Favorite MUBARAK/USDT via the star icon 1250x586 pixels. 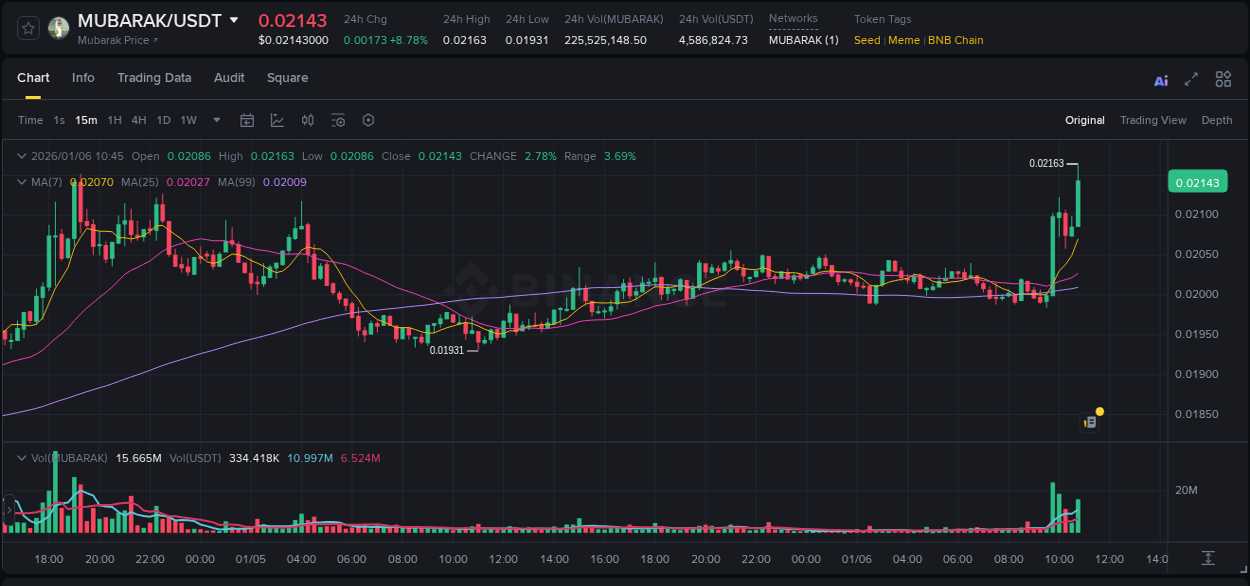coord(28,28)
